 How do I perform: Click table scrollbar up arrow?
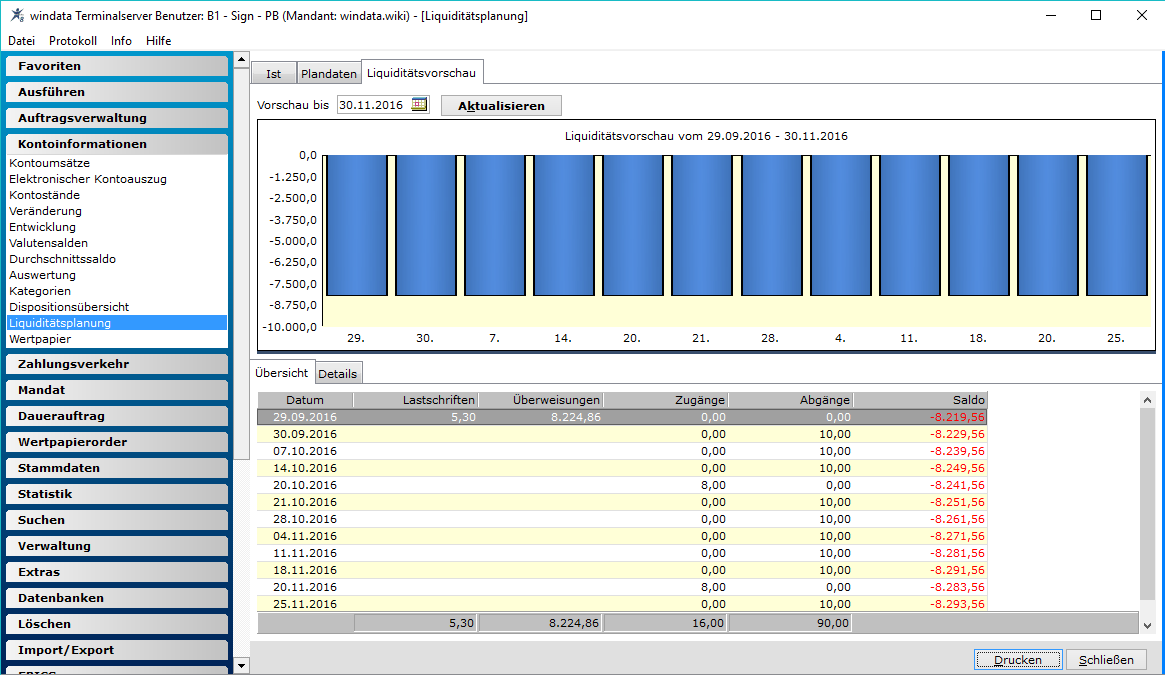(1147, 400)
